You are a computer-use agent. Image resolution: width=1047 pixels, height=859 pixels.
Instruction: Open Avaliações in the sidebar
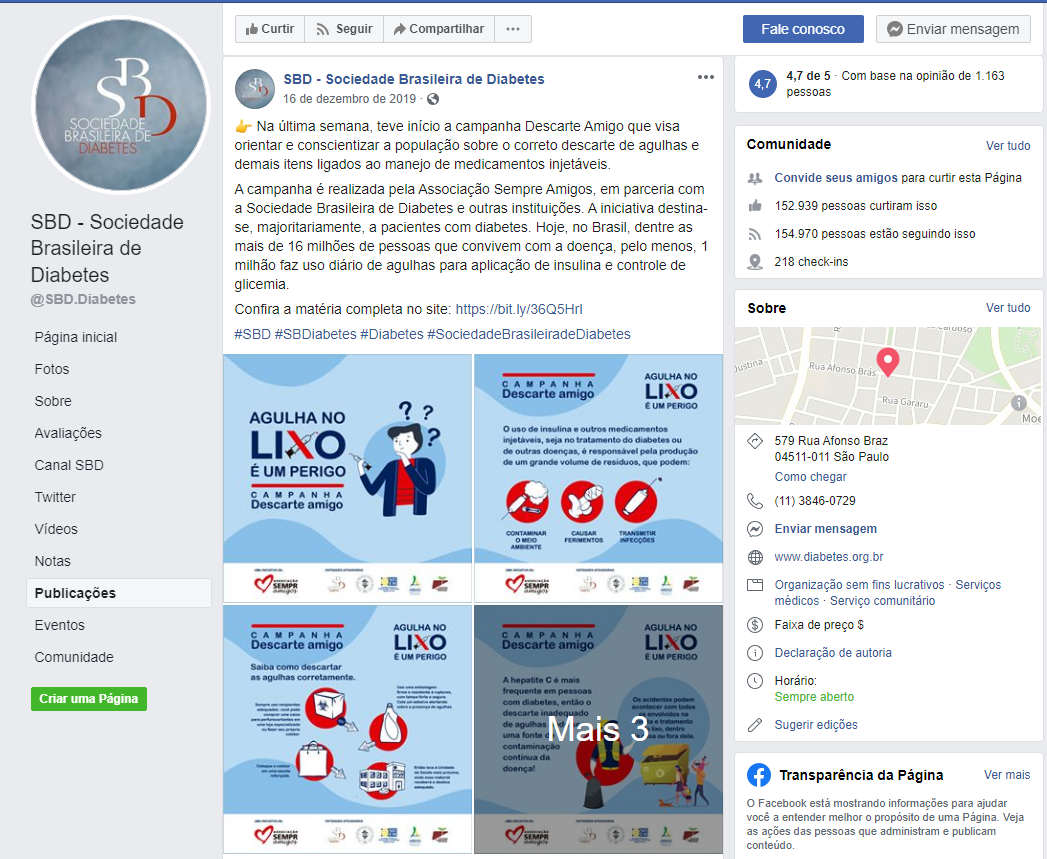click(68, 434)
